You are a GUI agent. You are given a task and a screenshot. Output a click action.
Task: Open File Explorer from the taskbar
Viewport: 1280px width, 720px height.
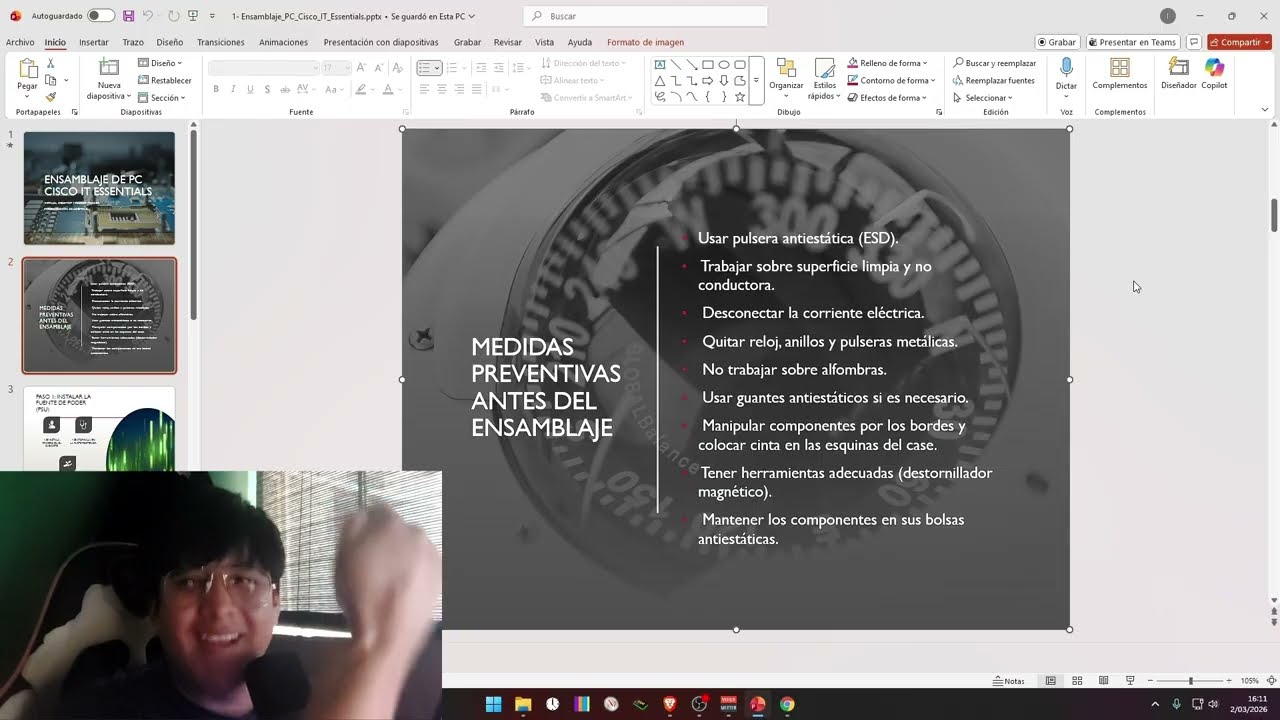pyautogui.click(x=523, y=704)
